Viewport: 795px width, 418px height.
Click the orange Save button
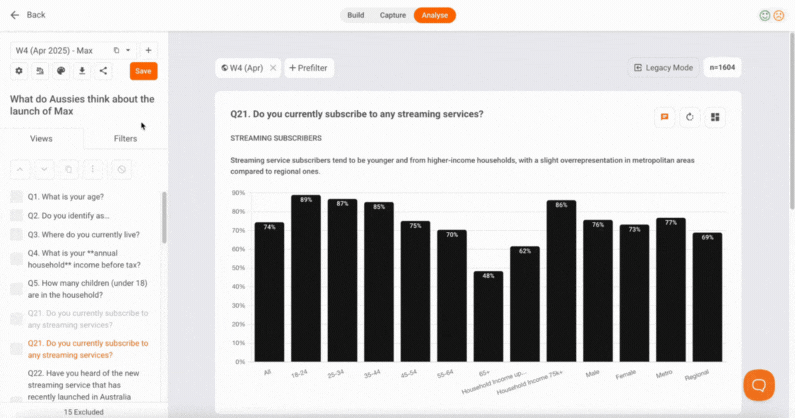[x=143, y=71]
